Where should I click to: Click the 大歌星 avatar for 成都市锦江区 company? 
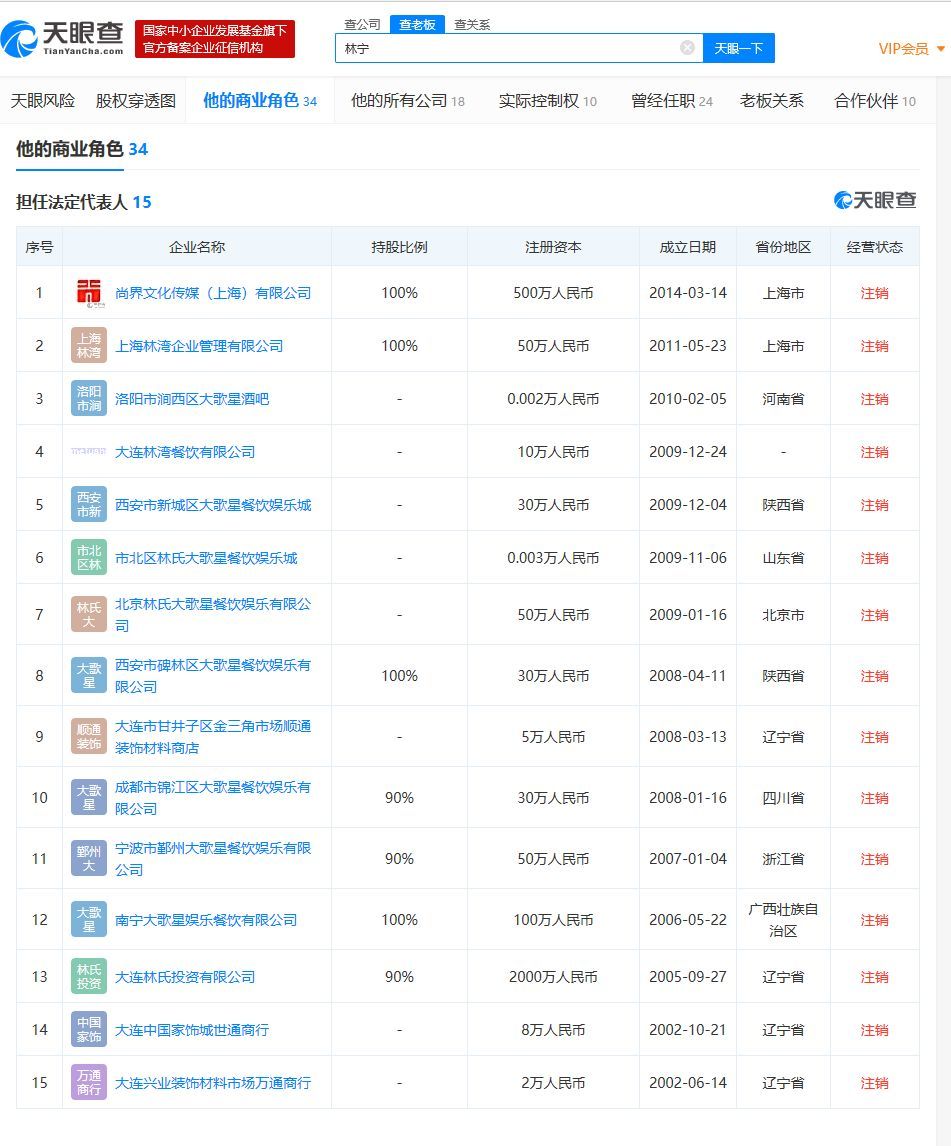89,797
